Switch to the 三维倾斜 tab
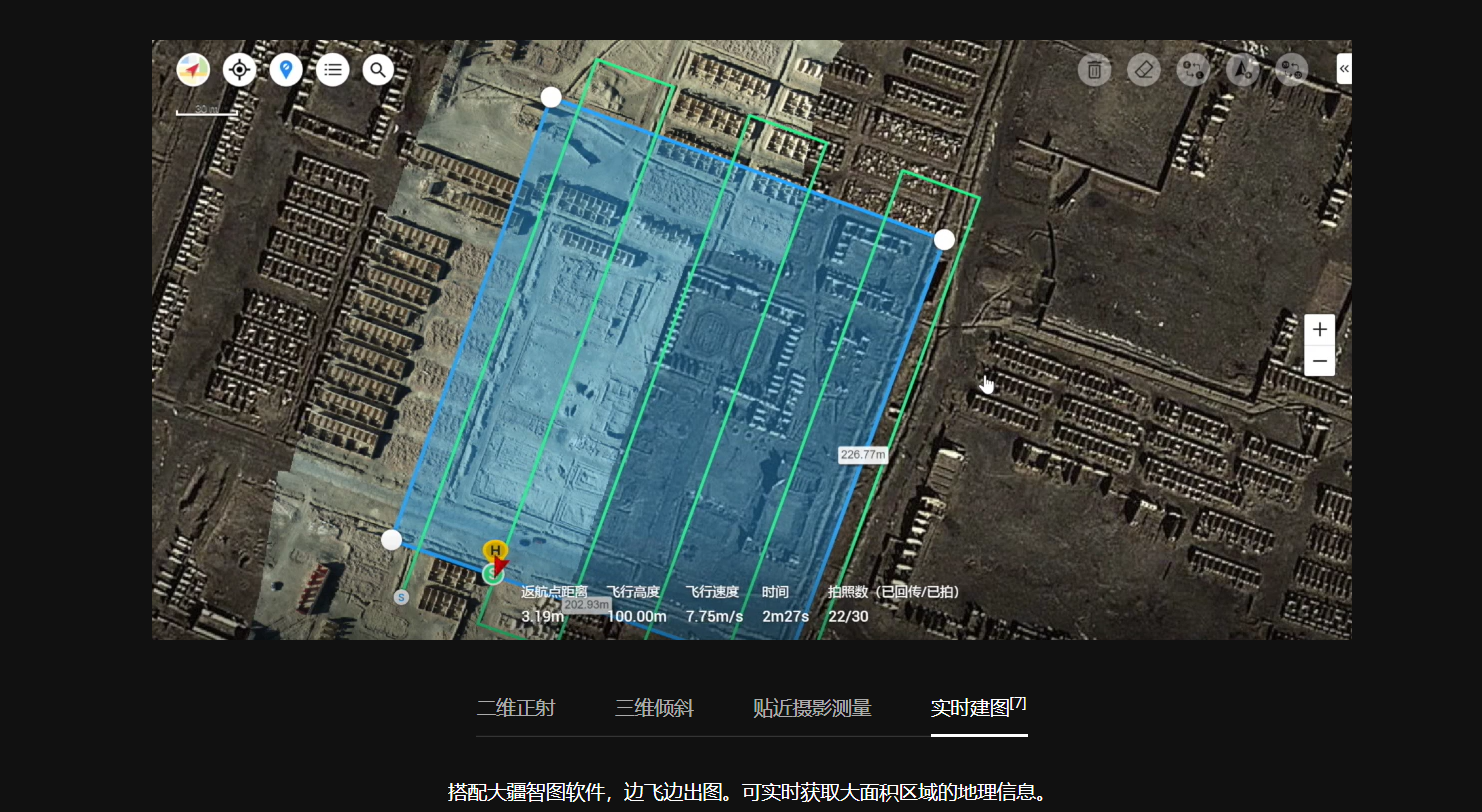 click(x=654, y=709)
